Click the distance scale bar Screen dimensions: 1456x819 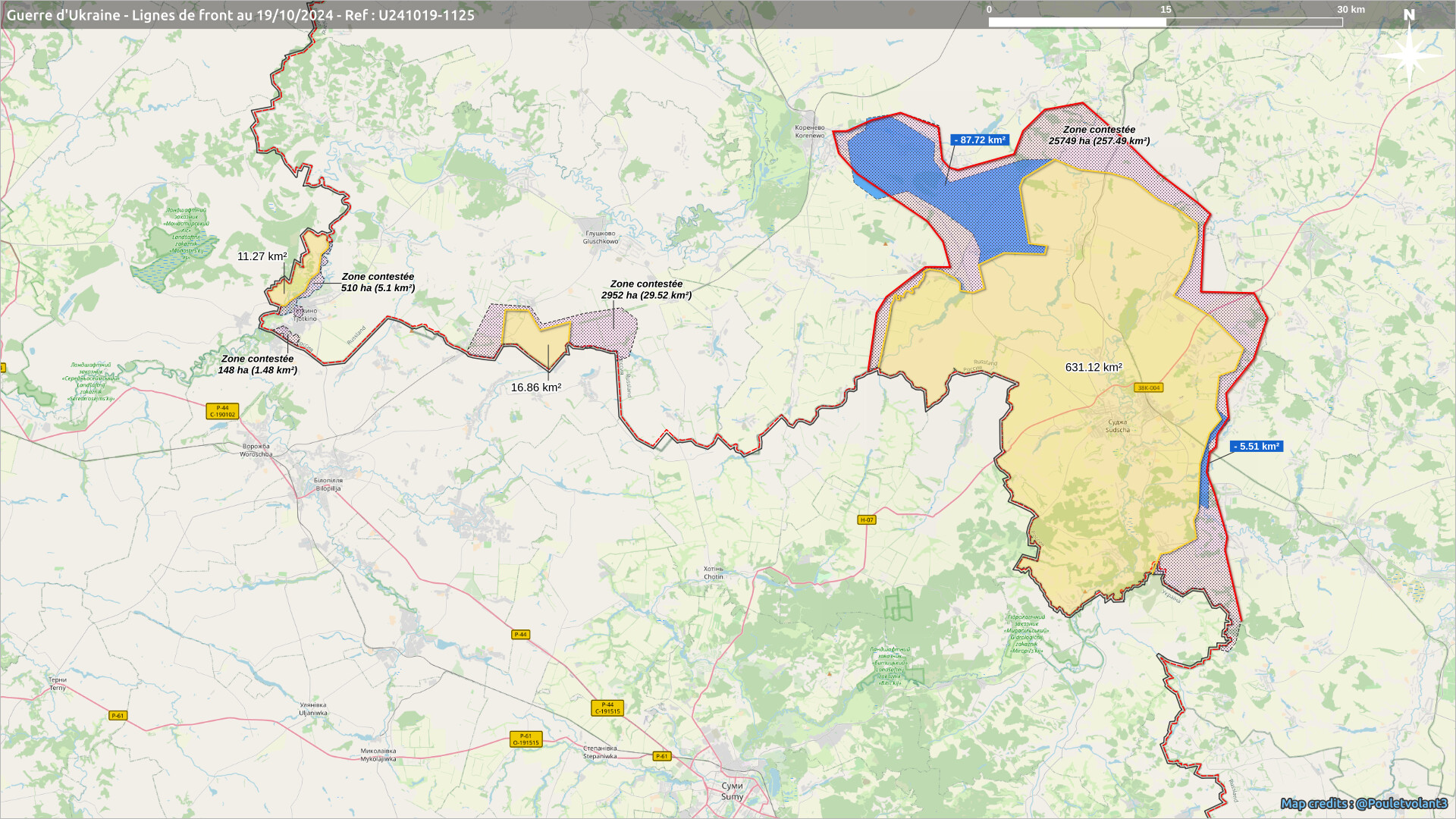1165,22
